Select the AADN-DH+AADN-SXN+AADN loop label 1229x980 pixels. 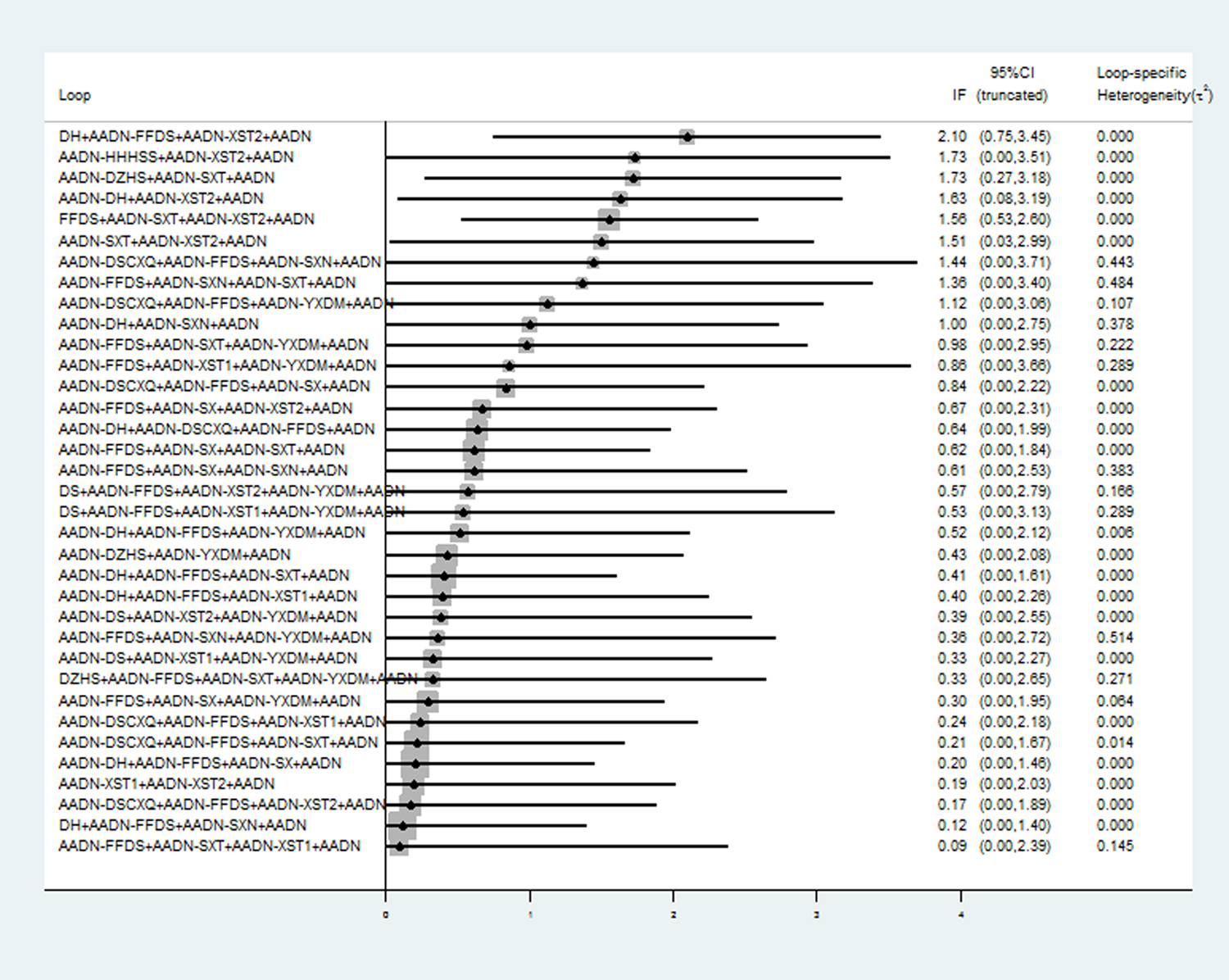(159, 324)
